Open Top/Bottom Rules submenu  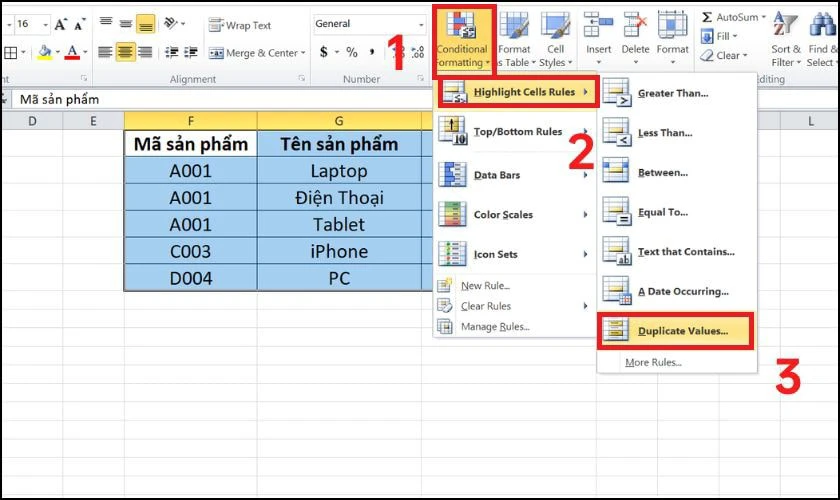click(x=515, y=132)
